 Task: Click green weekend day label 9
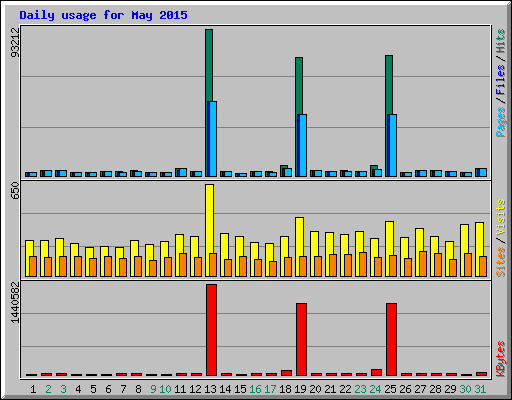click(x=153, y=389)
